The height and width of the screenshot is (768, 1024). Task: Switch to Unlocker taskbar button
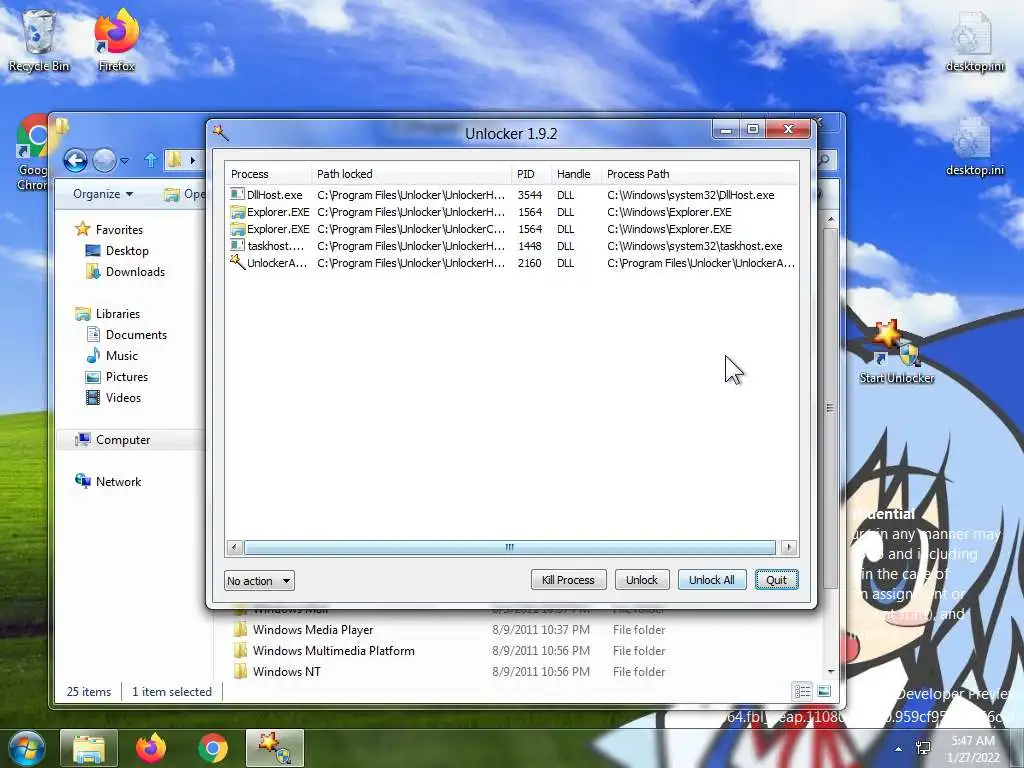[x=275, y=748]
